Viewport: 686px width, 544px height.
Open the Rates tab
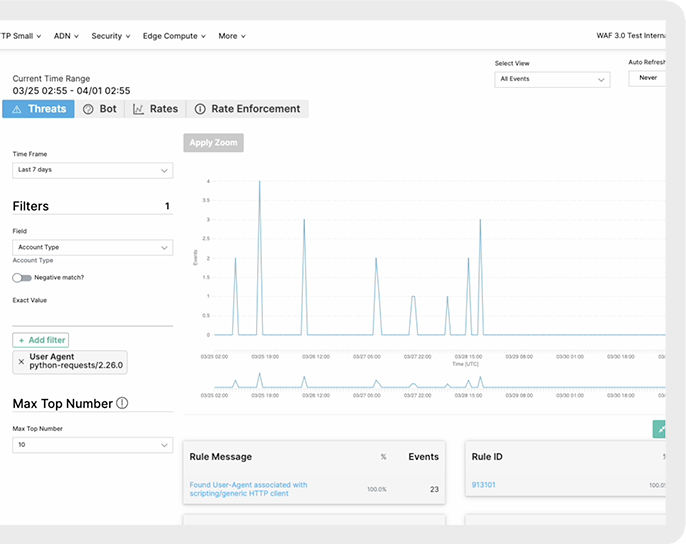[x=155, y=109]
